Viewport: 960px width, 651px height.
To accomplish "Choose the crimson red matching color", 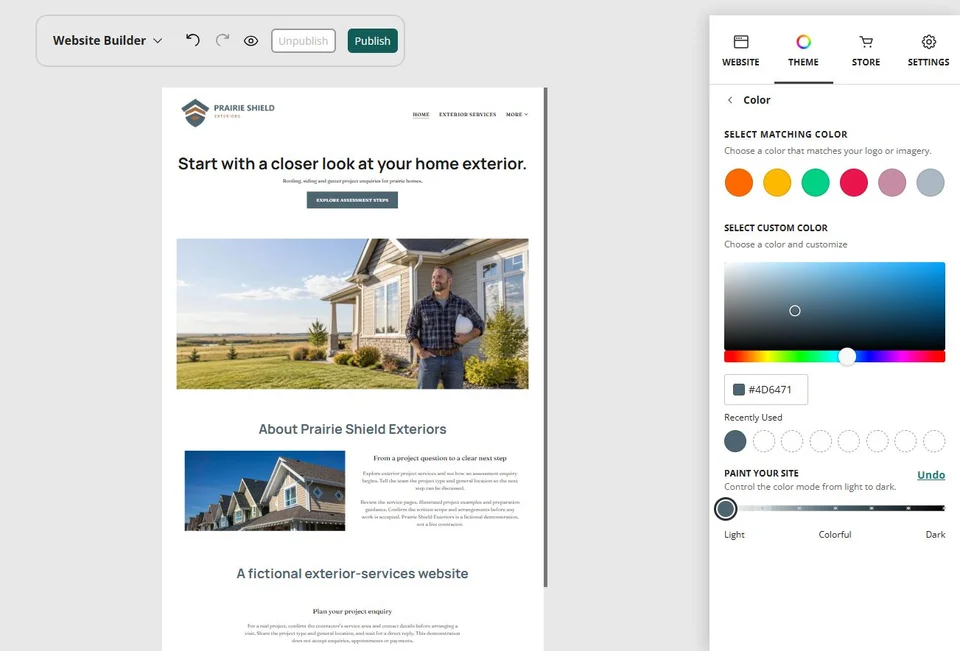I will pyautogui.click(x=853, y=183).
